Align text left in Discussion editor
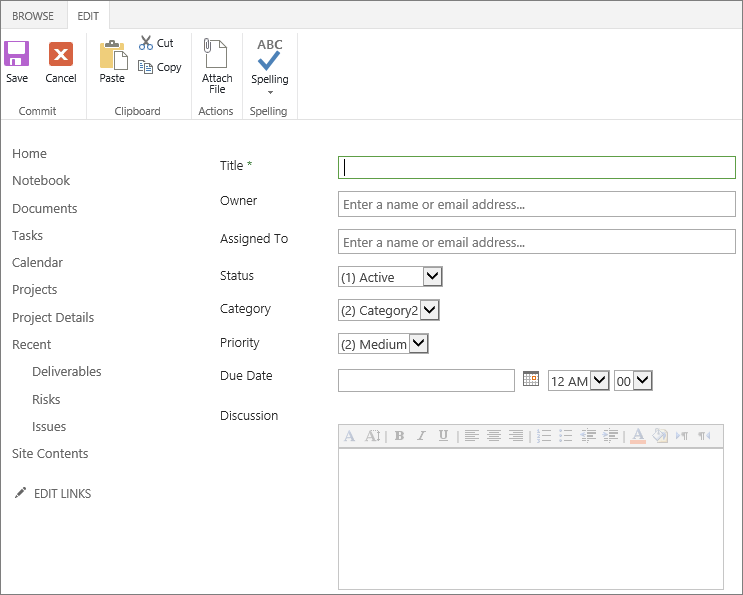Viewport: 743px width, 595px height. tap(471, 436)
